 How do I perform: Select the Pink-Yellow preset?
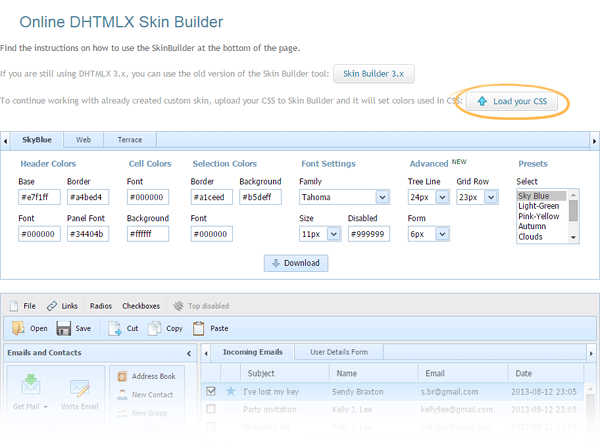pos(539,216)
